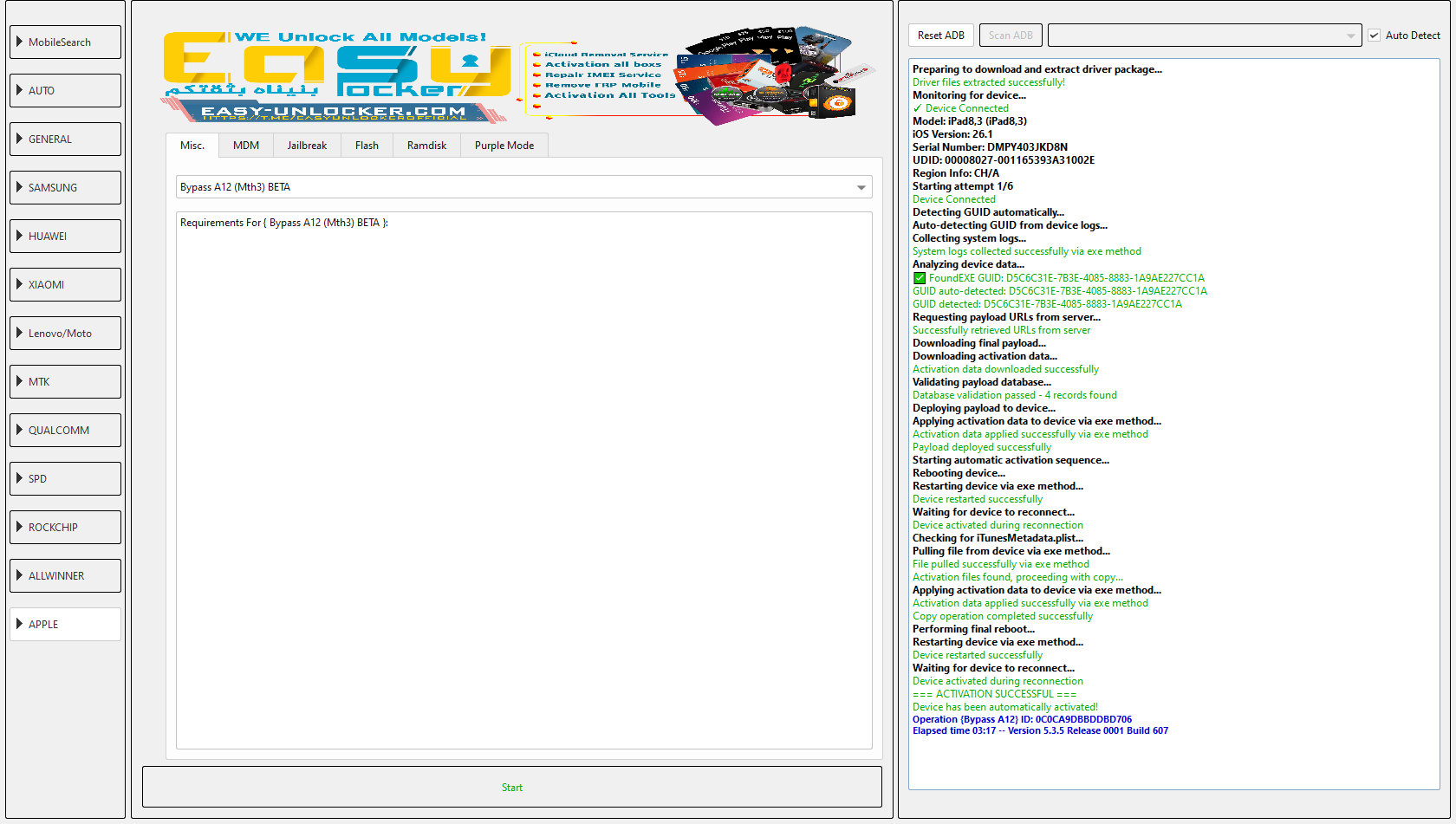This screenshot has width=1456, height=824.
Task: Expand the MTK sidebar section
Action: [x=65, y=381]
